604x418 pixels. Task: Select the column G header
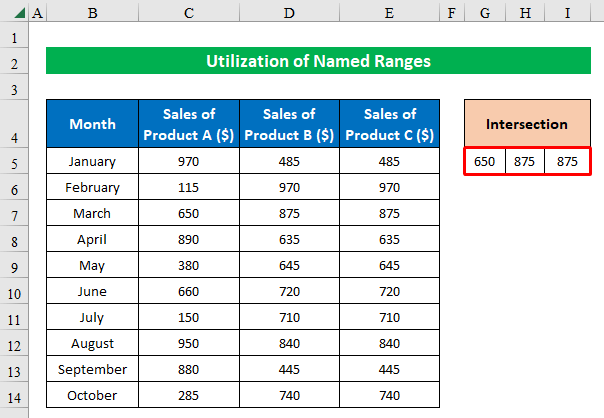[485, 14]
